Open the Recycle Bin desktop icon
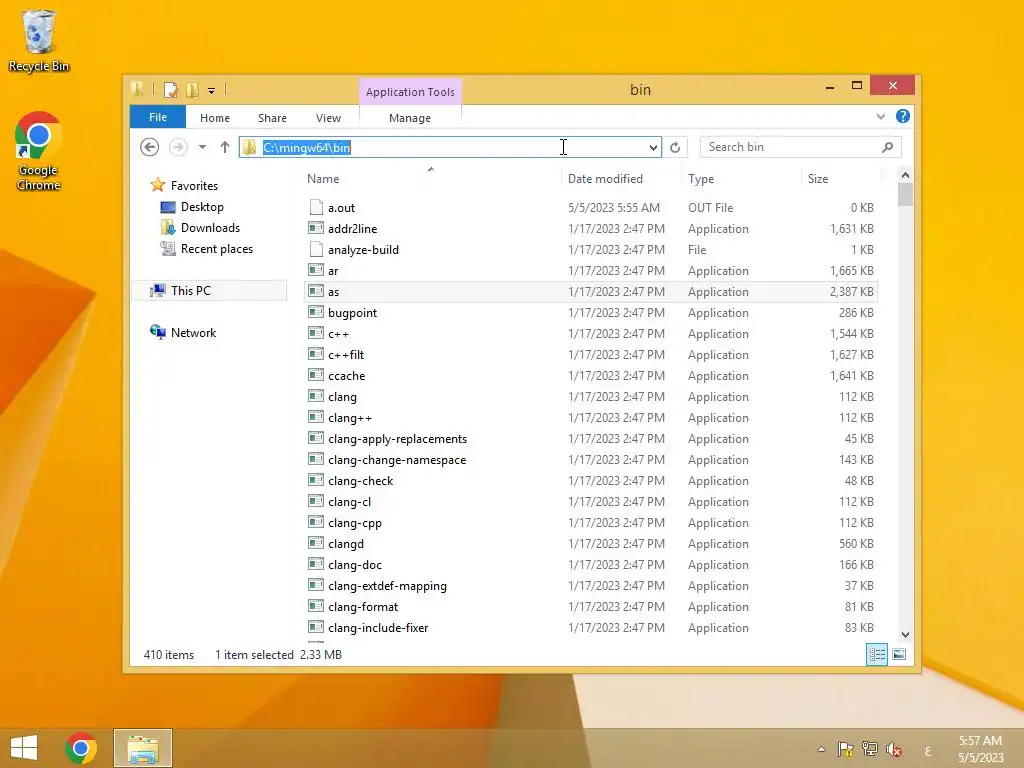The width and height of the screenshot is (1024, 768). (x=39, y=40)
